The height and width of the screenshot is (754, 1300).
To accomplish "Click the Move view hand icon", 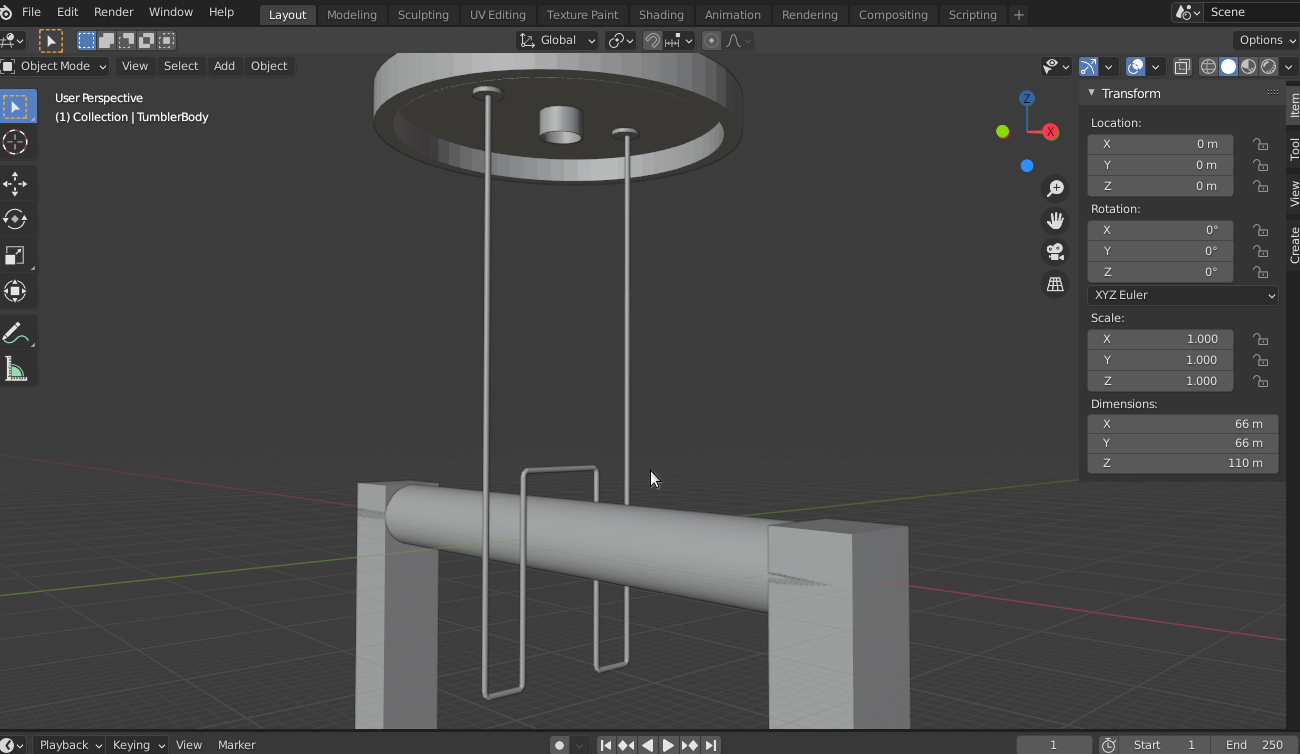I will (x=1055, y=220).
